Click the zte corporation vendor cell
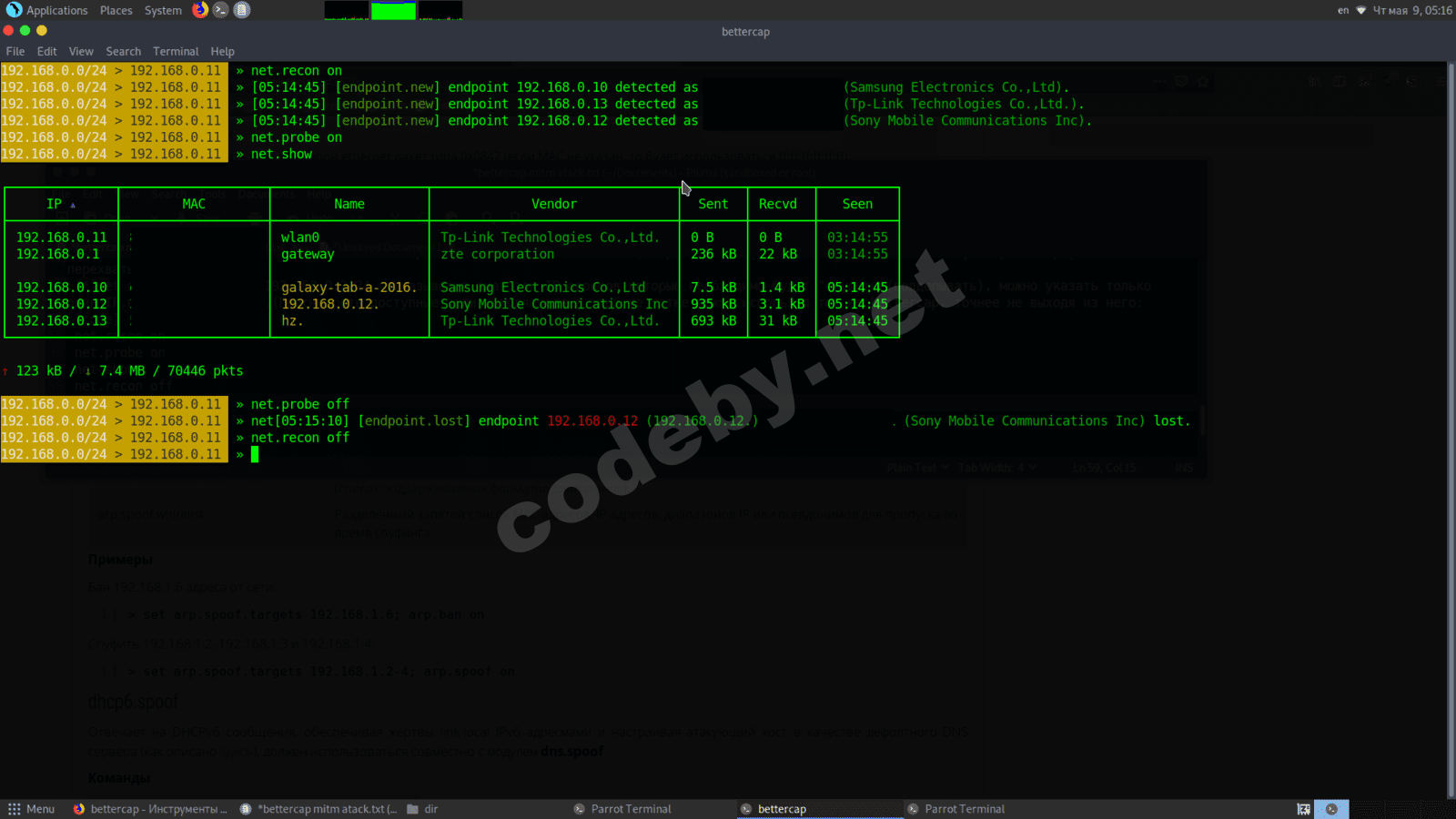Screen dimensions: 1456x819 coord(497,255)
